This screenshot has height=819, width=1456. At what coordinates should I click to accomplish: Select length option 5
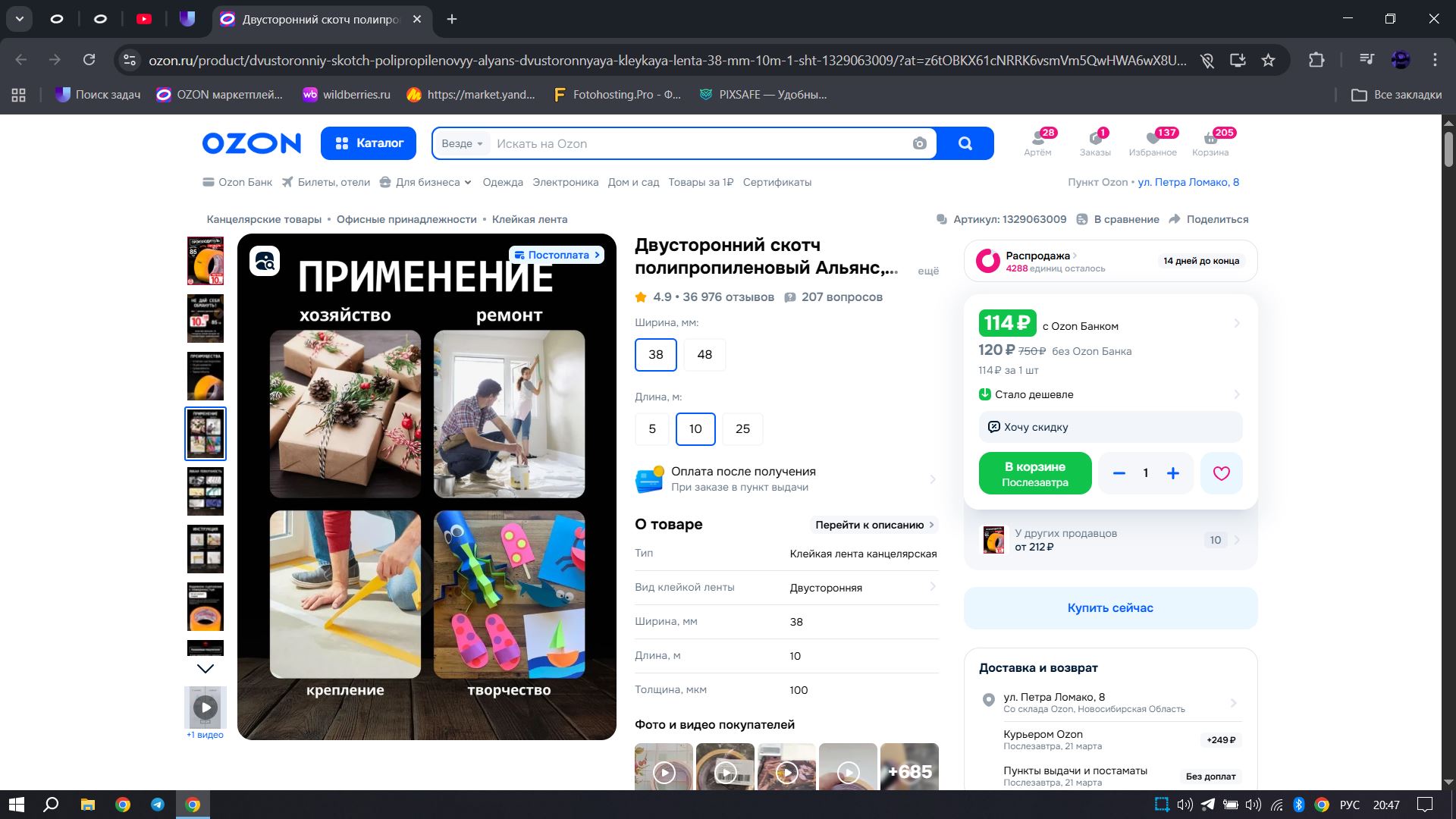point(652,428)
